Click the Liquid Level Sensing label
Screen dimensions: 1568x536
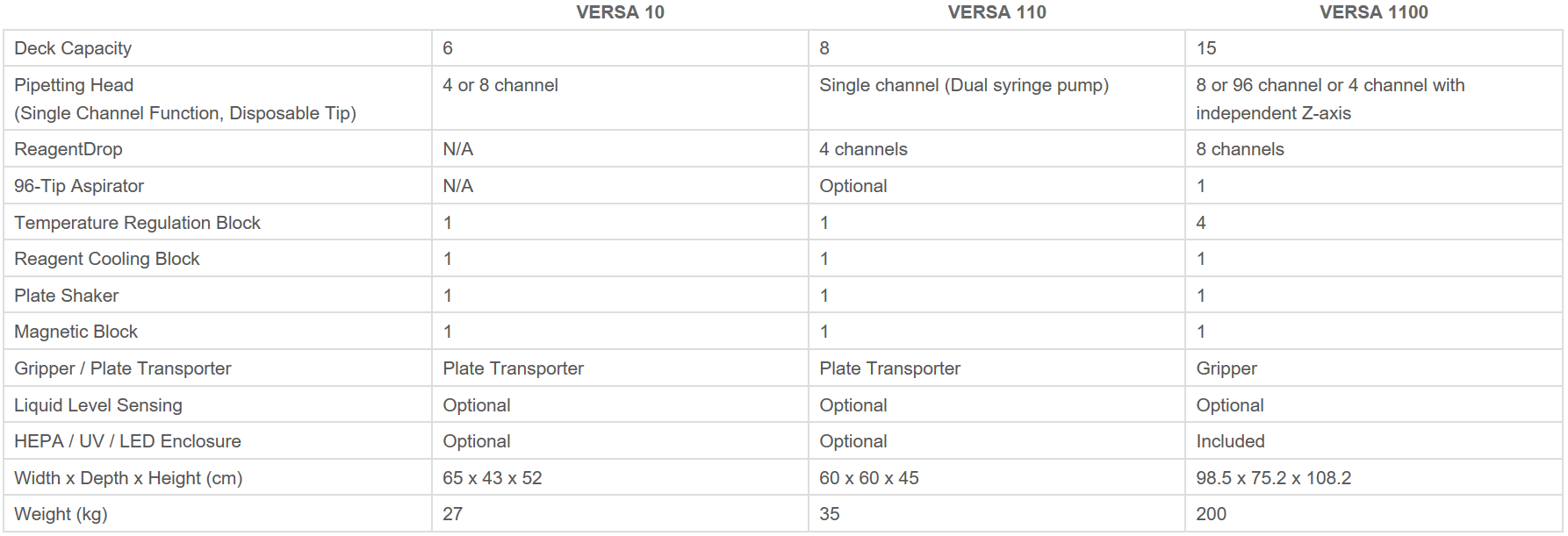point(98,405)
